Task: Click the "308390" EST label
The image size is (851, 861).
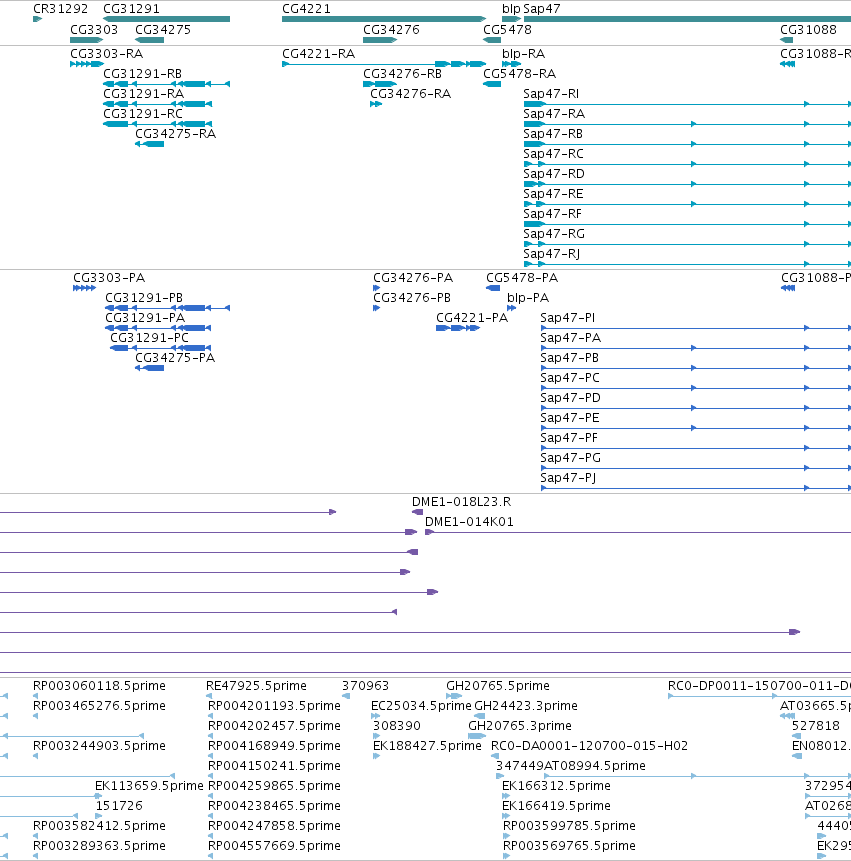Action: point(396,726)
